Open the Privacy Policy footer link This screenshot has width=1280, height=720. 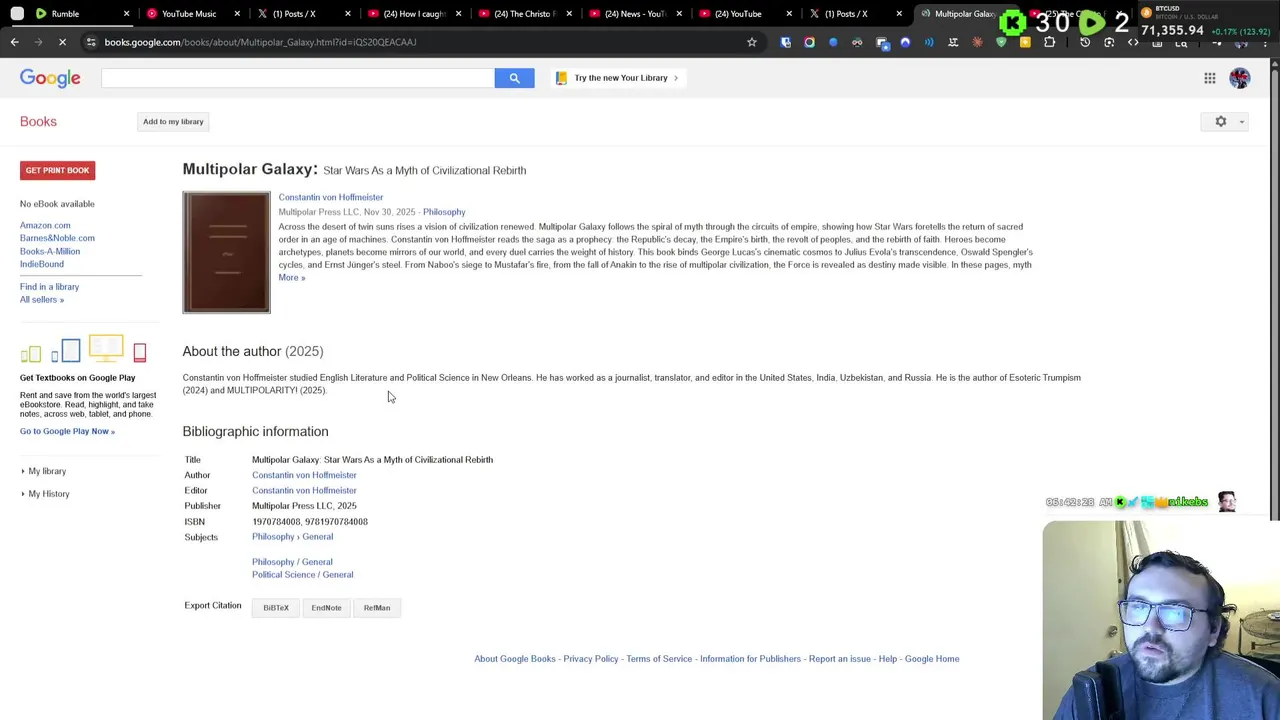[591, 659]
